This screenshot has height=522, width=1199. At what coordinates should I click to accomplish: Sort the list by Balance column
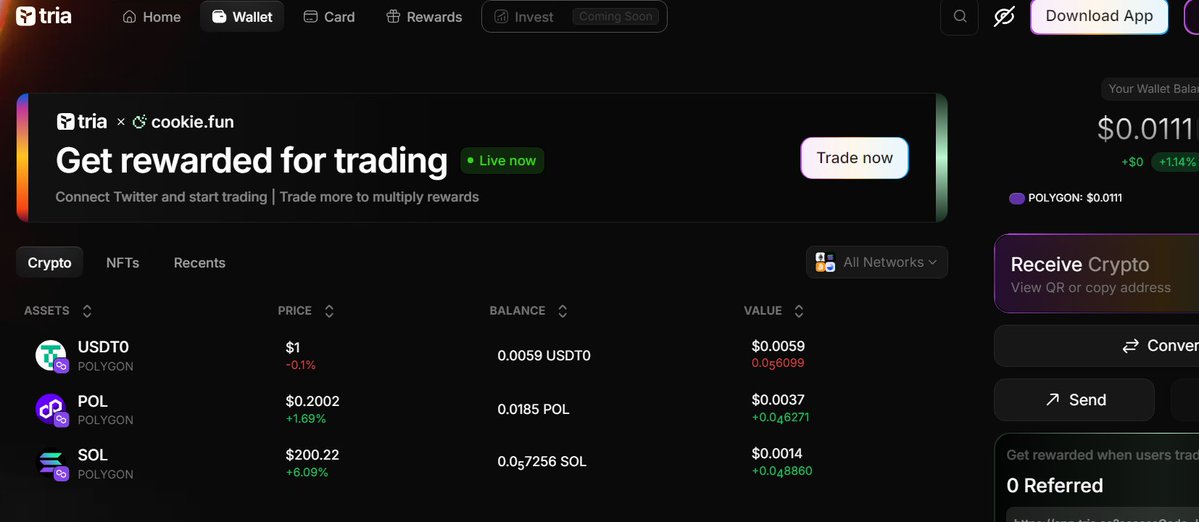[562, 311]
